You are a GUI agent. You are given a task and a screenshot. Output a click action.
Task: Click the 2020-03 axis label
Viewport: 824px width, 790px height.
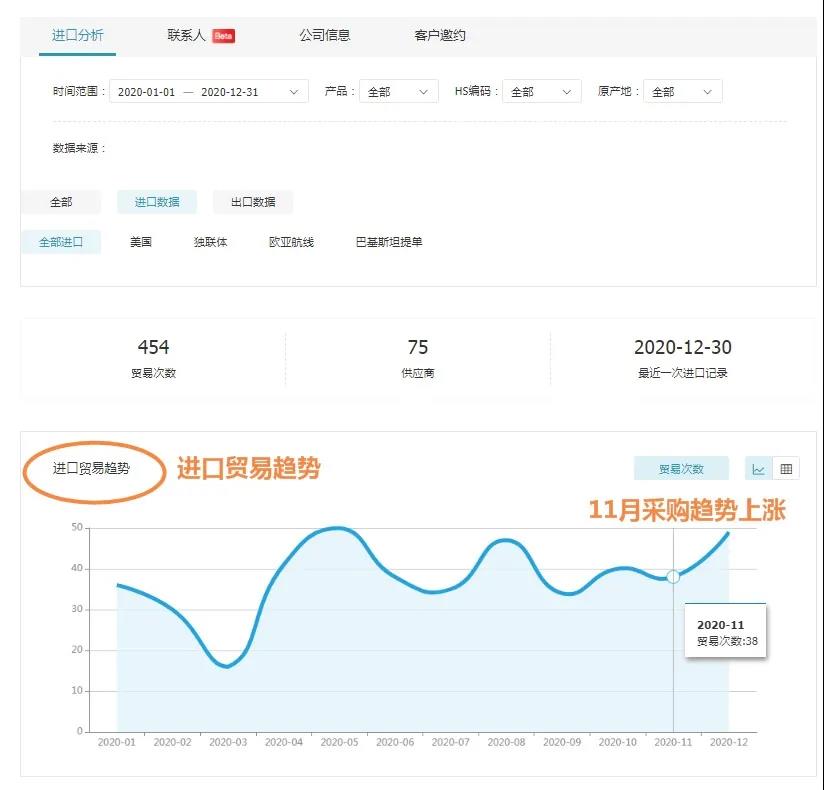point(228,742)
